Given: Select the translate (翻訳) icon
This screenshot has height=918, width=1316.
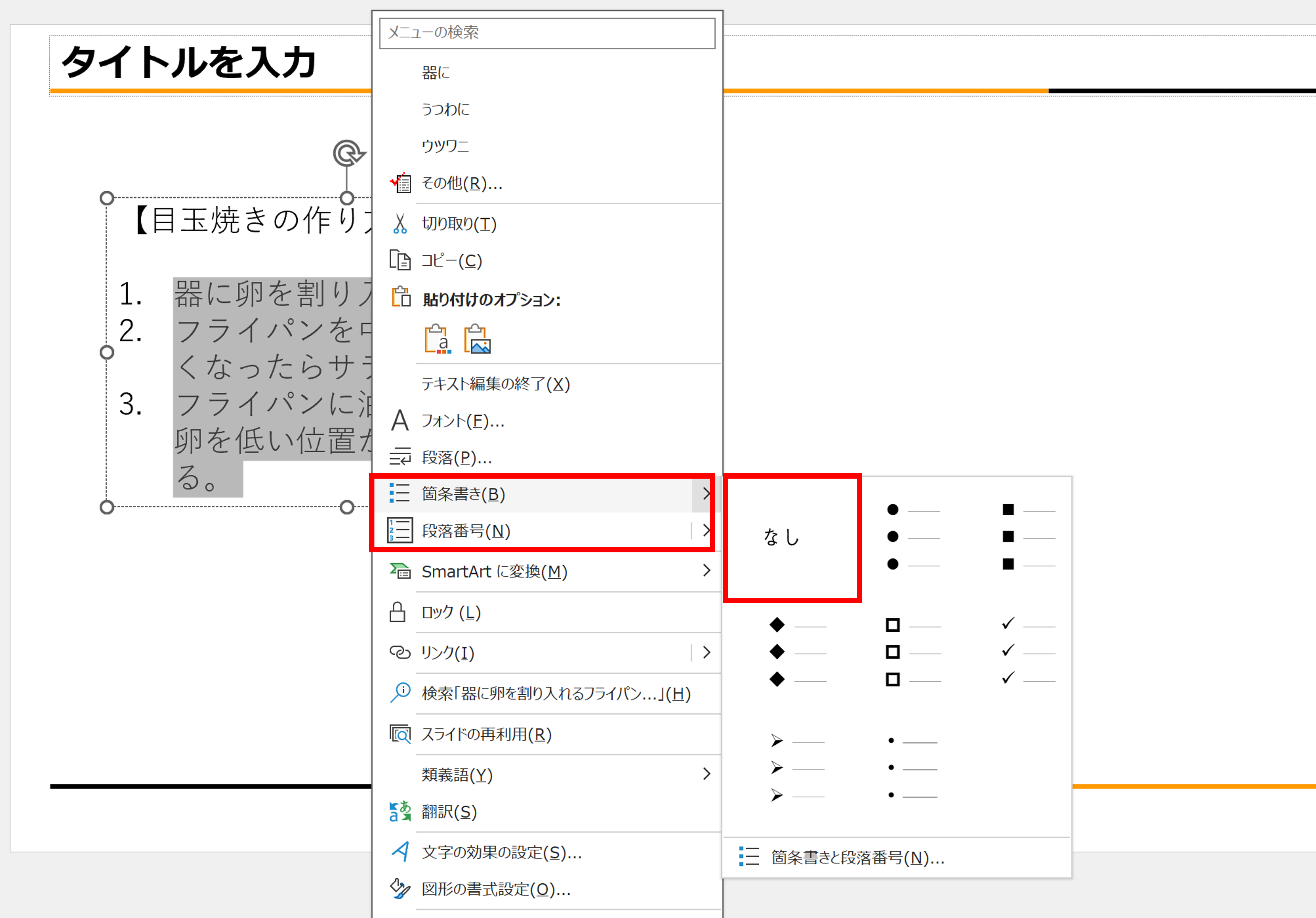Looking at the screenshot, I should 400,812.
